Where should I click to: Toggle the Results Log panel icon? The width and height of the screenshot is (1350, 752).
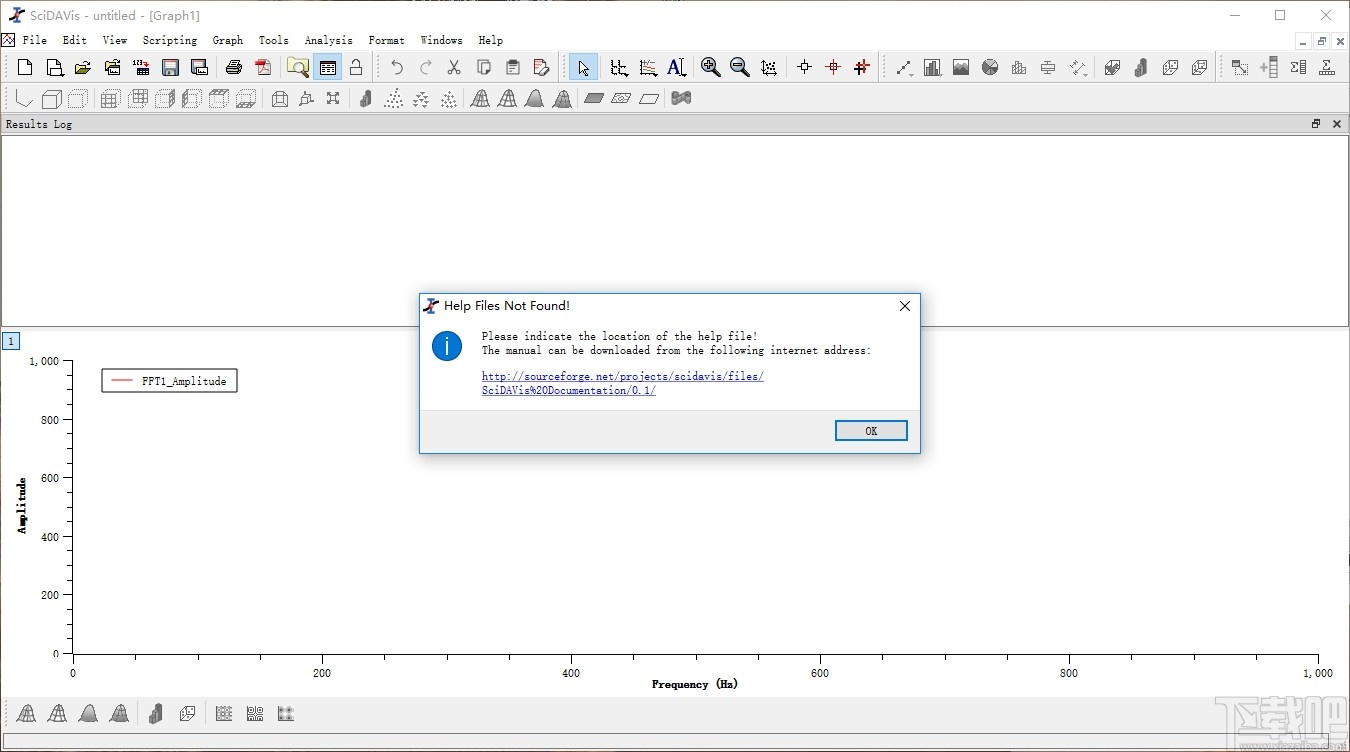click(327, 67)
